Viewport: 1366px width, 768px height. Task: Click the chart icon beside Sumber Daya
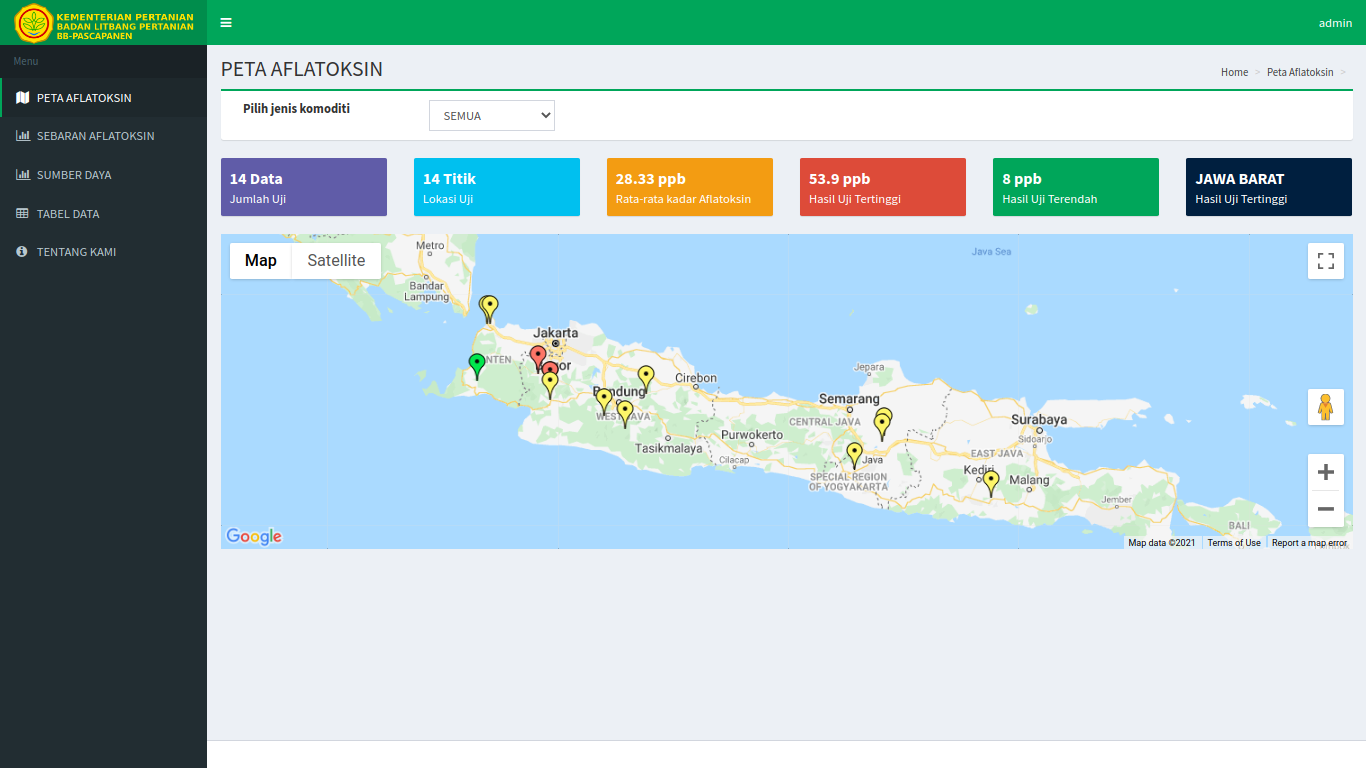(23, 175)
